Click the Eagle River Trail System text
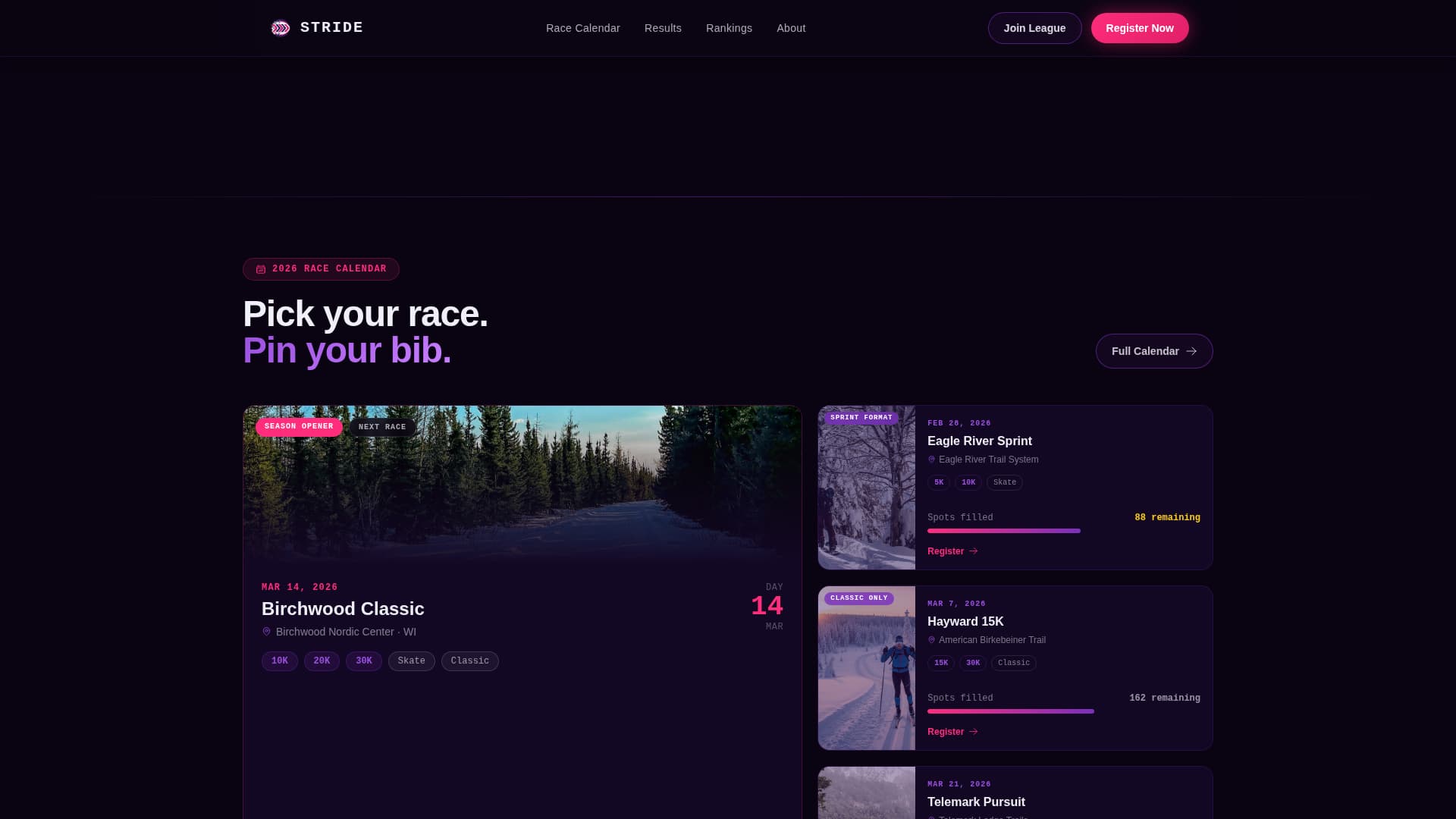 [989, 460]
